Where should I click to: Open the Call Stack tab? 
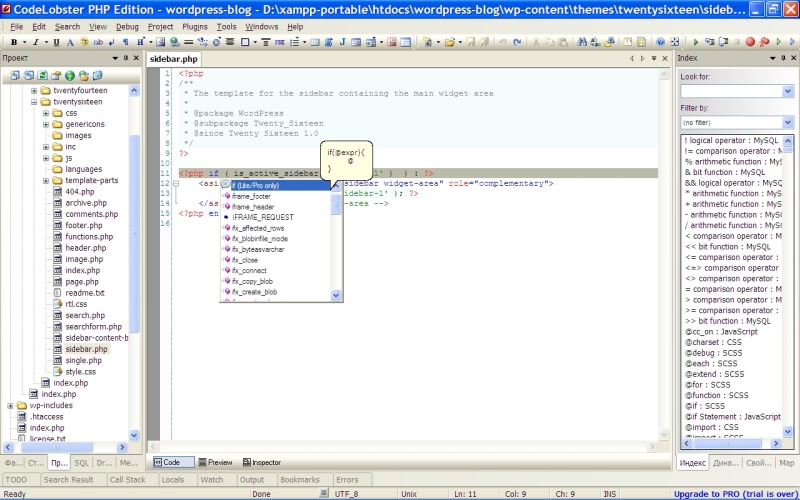point(128,480)
